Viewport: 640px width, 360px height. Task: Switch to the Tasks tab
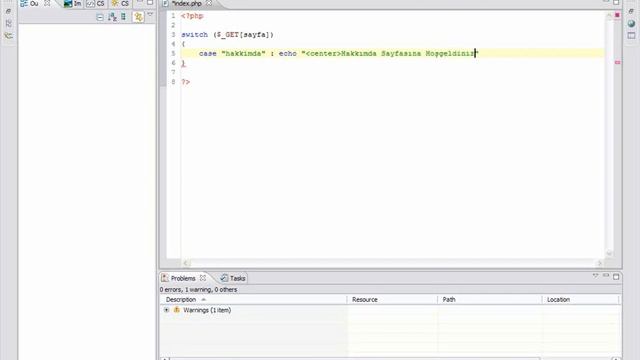tap(233, 278)
